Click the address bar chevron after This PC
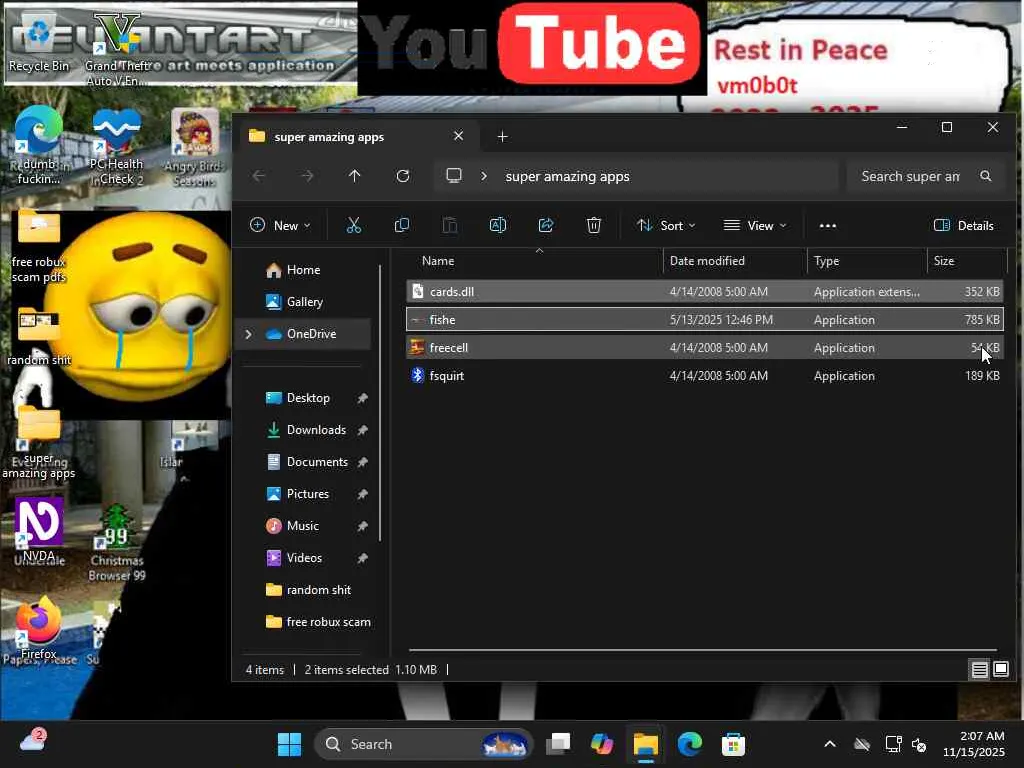 coord(484,176)
